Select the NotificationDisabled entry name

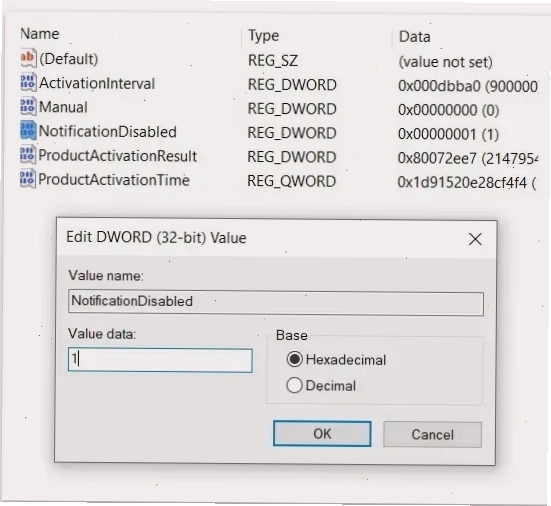tap(108, 131)
